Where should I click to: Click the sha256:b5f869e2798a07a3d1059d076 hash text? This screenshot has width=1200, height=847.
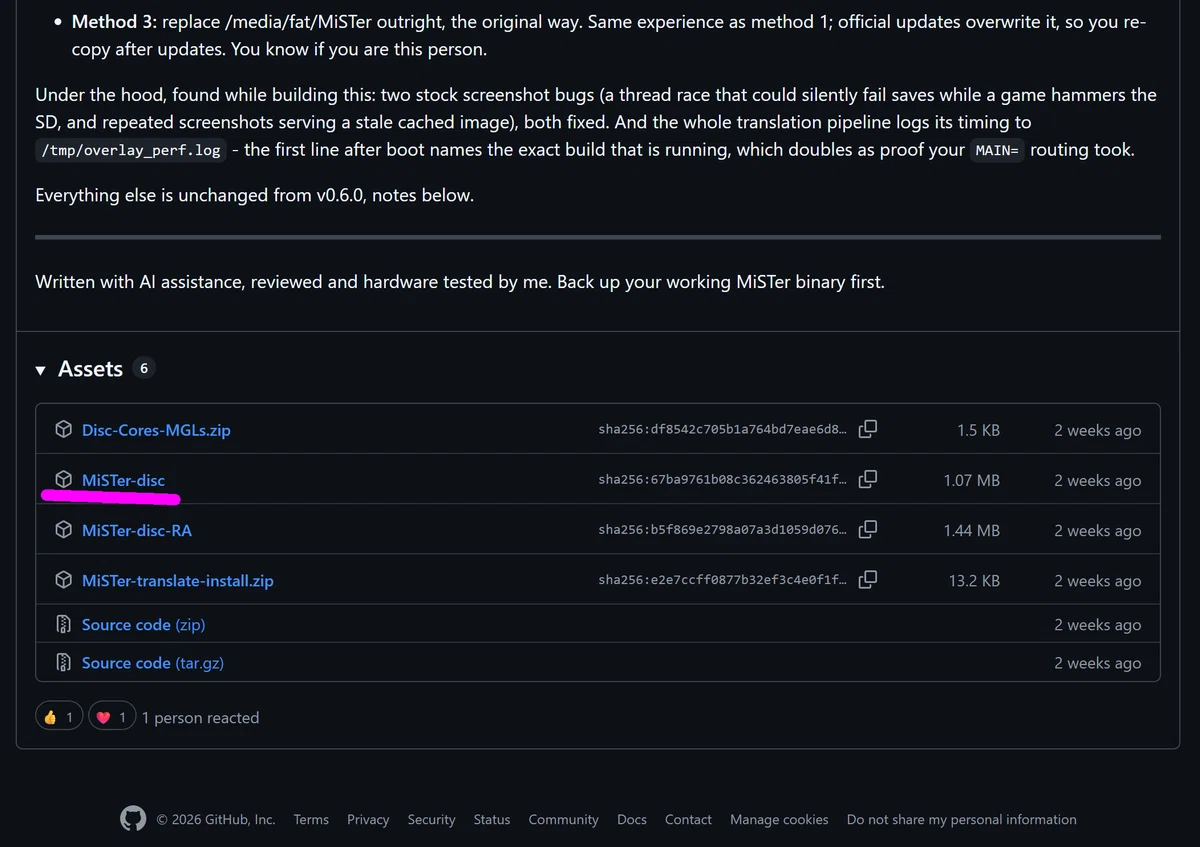point(723,530)
